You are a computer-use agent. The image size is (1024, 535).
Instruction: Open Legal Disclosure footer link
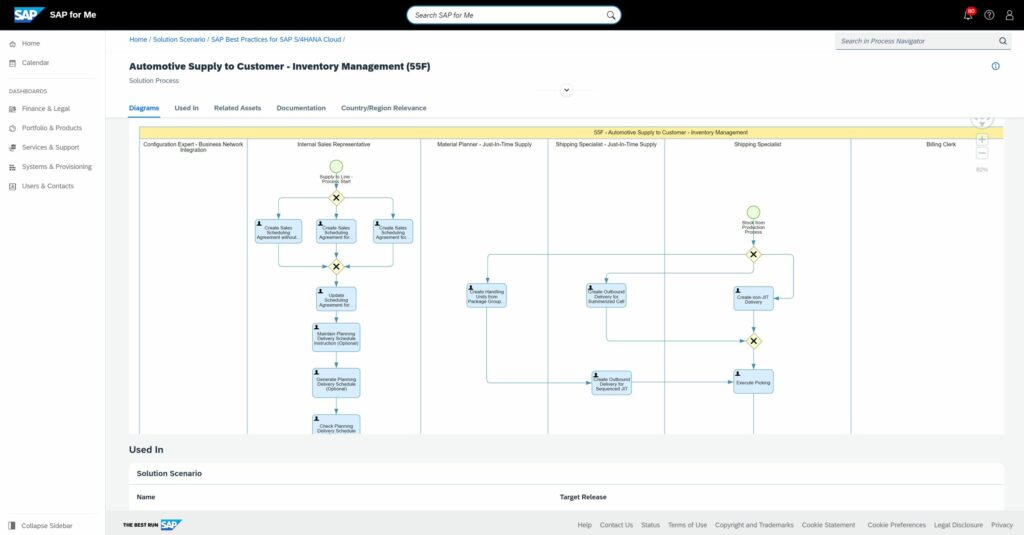pyautogui.click(x=958, y=525)
